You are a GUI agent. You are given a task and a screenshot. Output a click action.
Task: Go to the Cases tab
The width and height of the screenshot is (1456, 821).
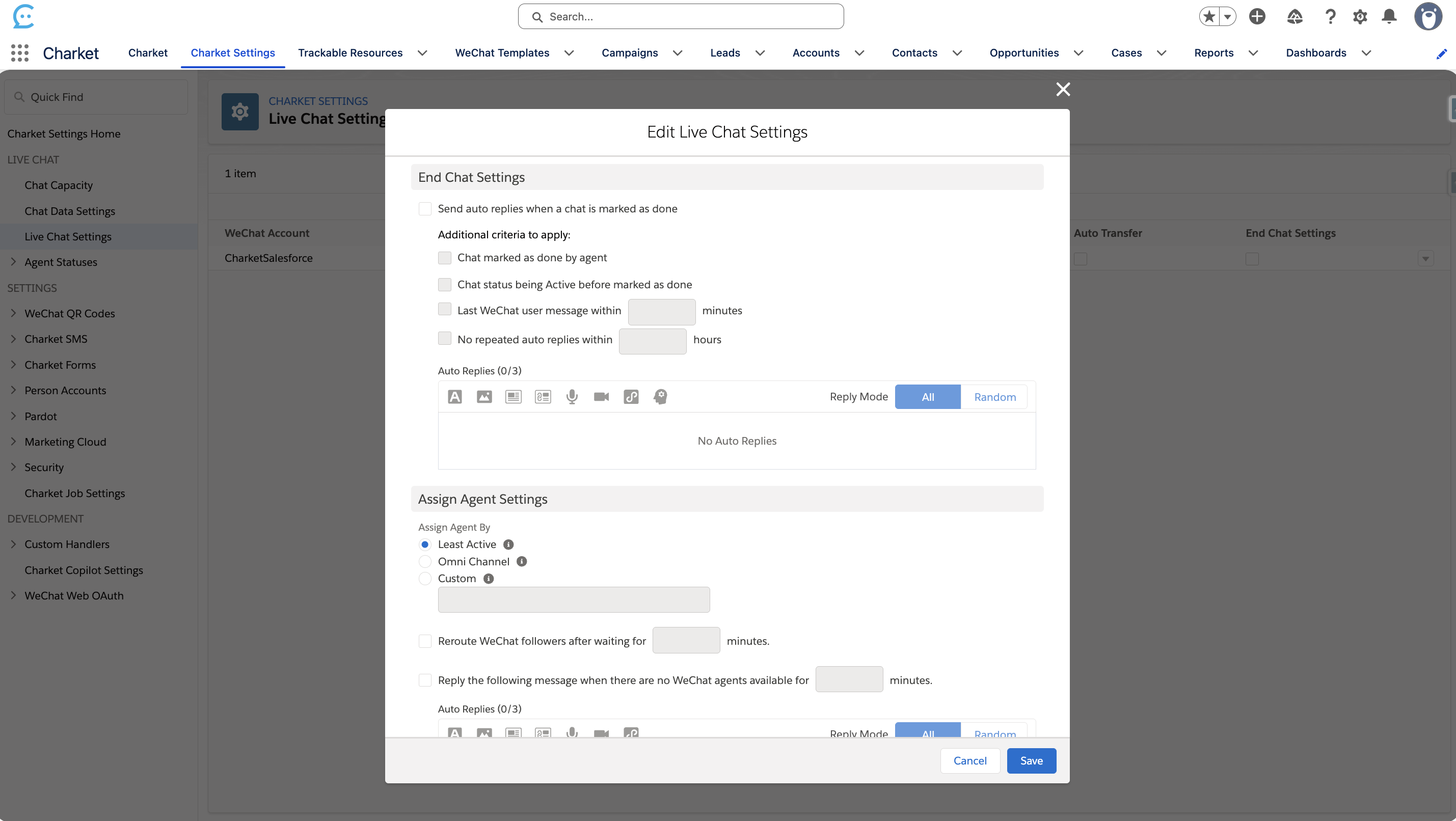1126,53
